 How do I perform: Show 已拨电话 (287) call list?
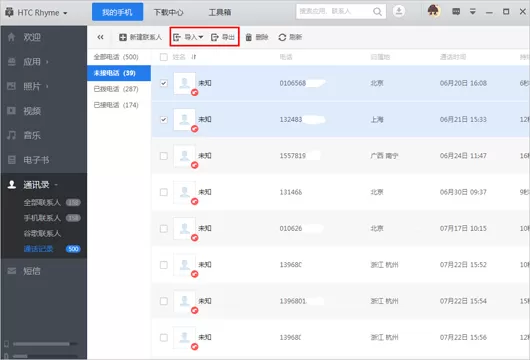click(x=116, y=89)
